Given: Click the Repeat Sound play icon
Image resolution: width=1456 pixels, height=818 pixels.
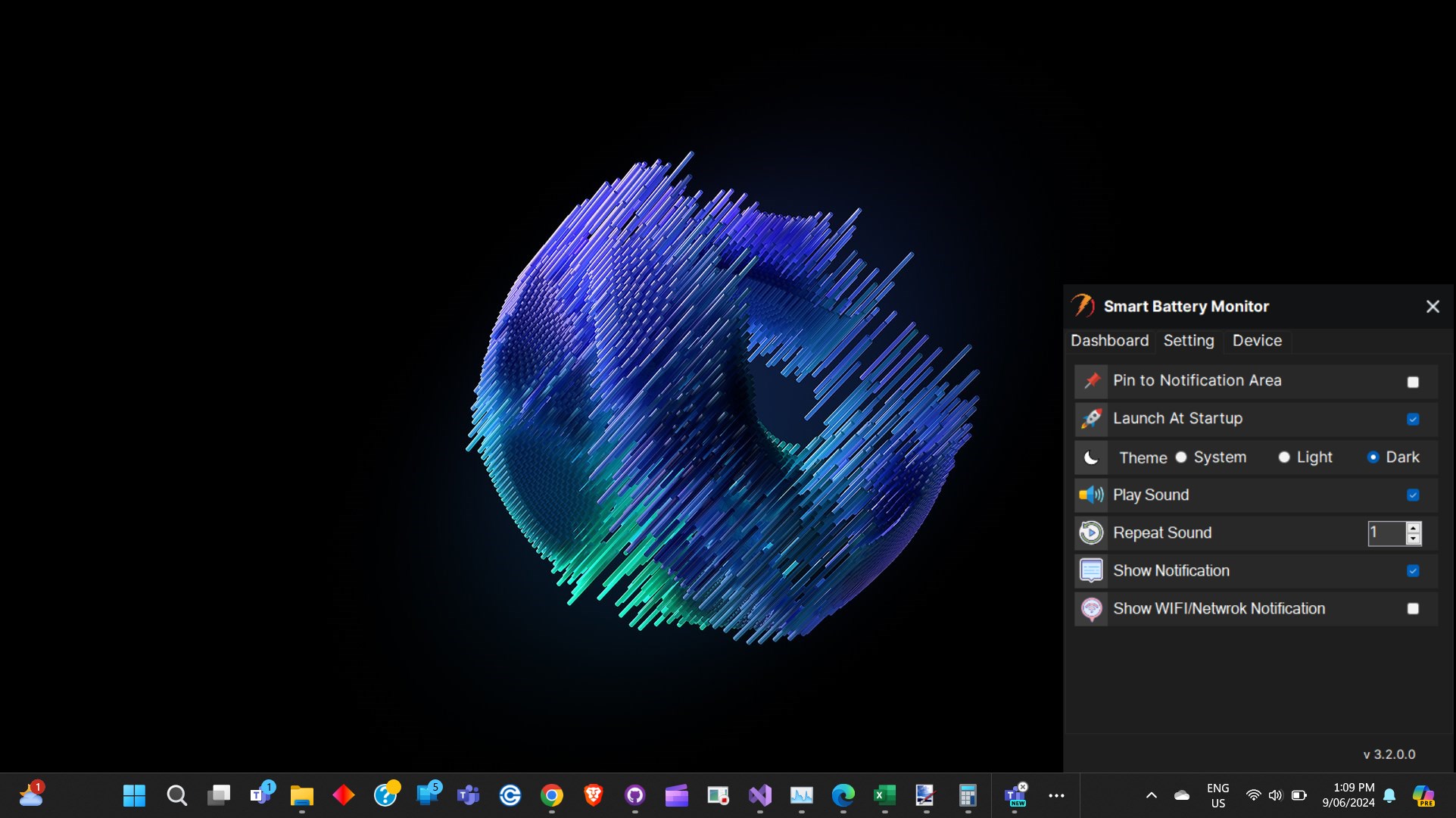Looking at the screenshot, I should 1091,532.
